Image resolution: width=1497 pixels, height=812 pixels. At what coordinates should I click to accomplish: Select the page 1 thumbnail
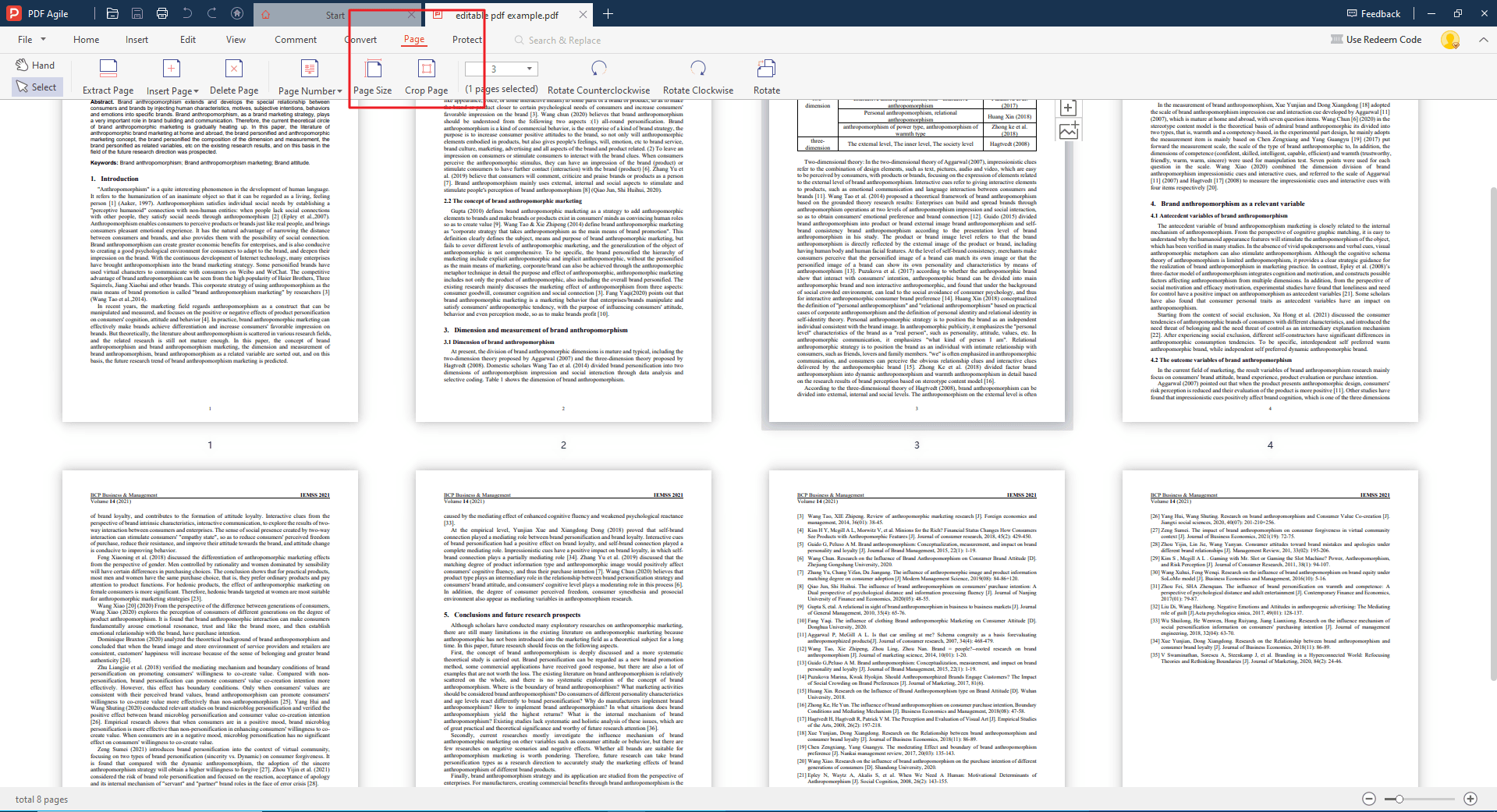pos(210,261)
